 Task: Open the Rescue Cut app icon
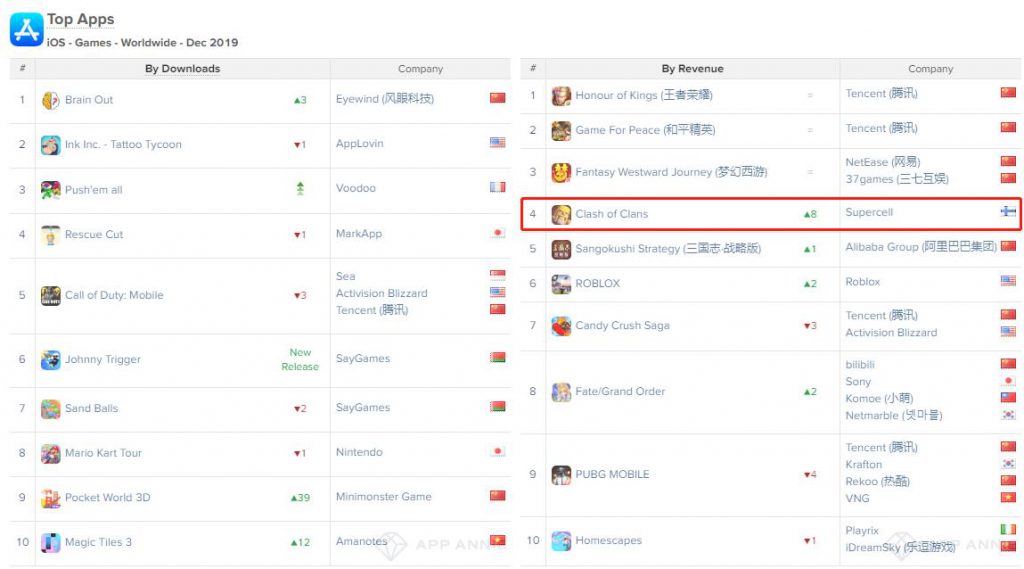pos(50,234)
